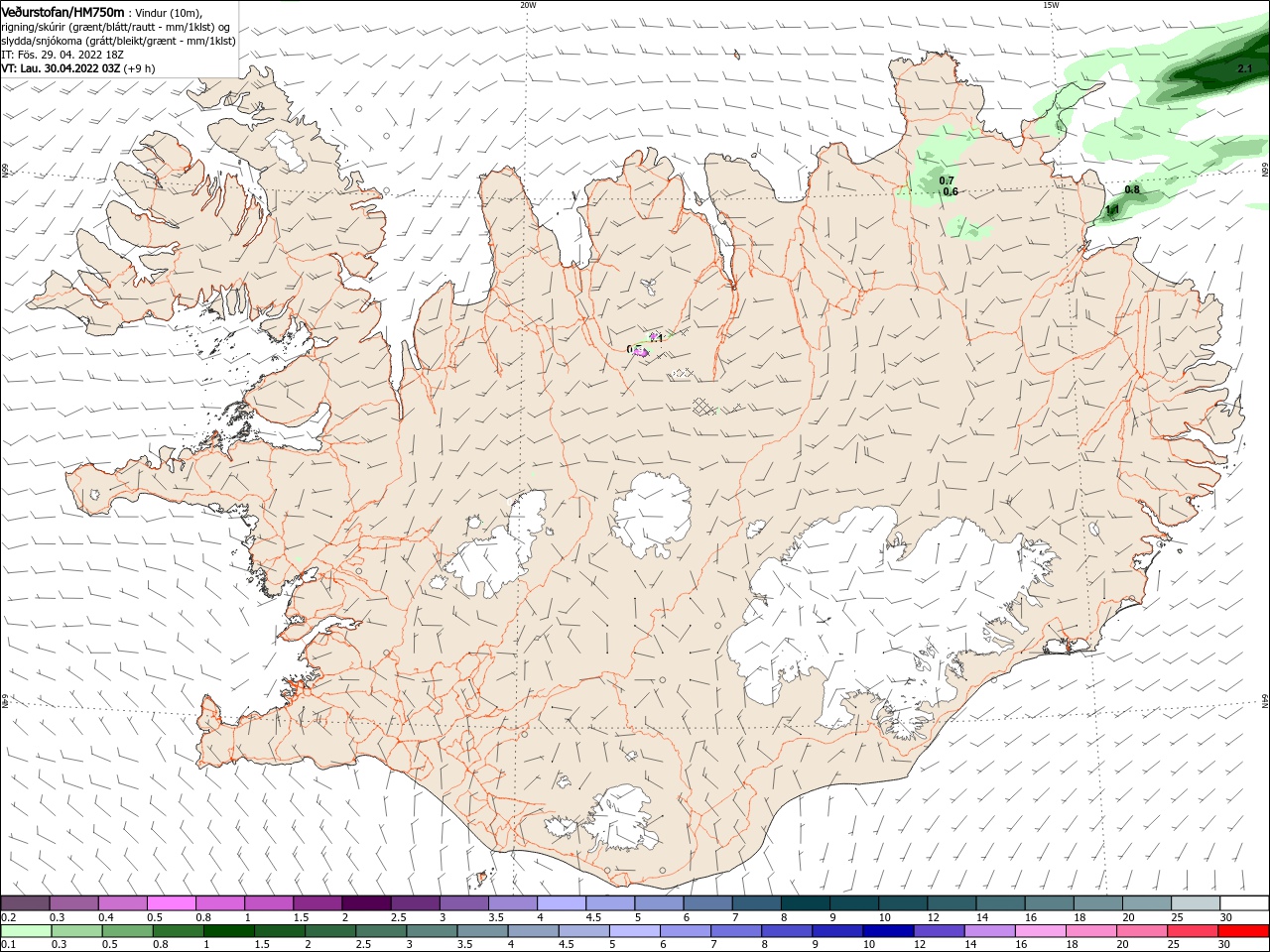
Task: Select the grey-green swatch starting at 3 in the rain legend
Action: pyautogui.click(x=432, y=931)
